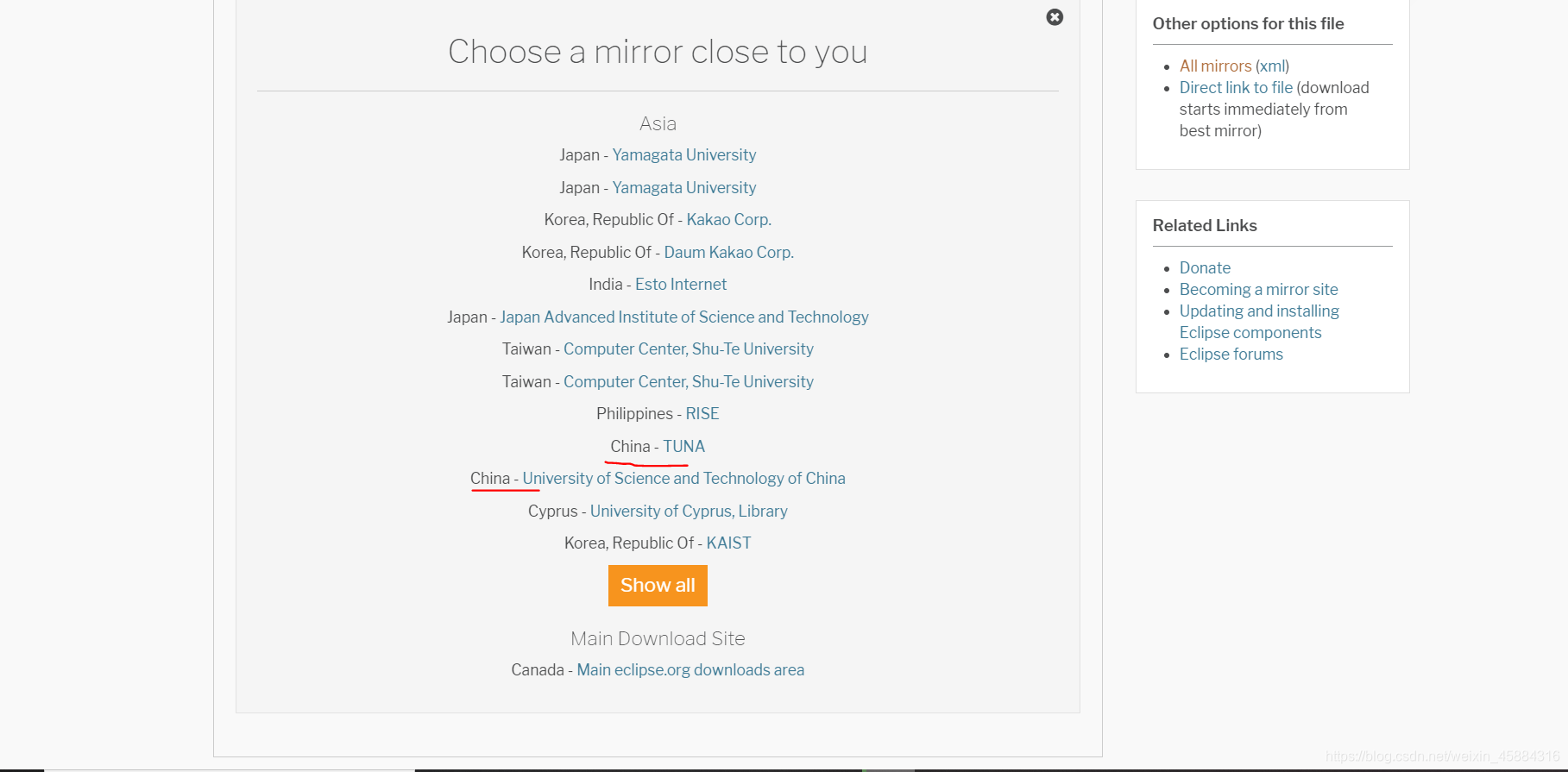Viewport: 1568px width, 772px height.
Task: Click the Asia region heading
Action: click(658, 124)
